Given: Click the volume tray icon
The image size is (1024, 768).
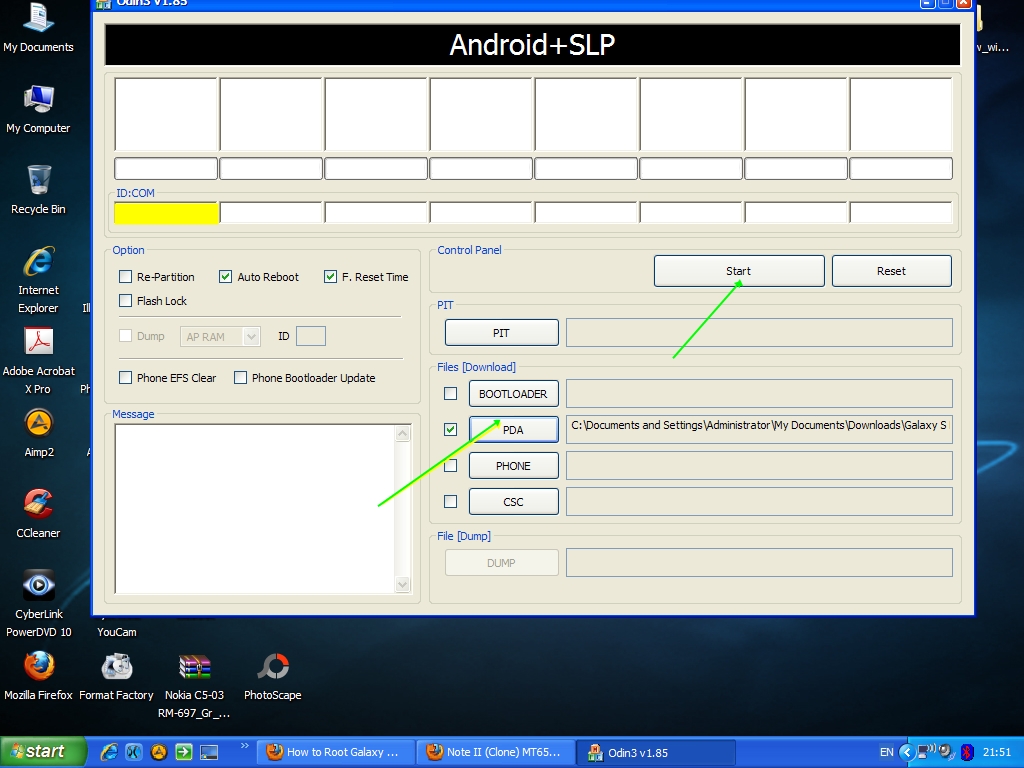Looking at the screenshot, I should tap(946, 752).
